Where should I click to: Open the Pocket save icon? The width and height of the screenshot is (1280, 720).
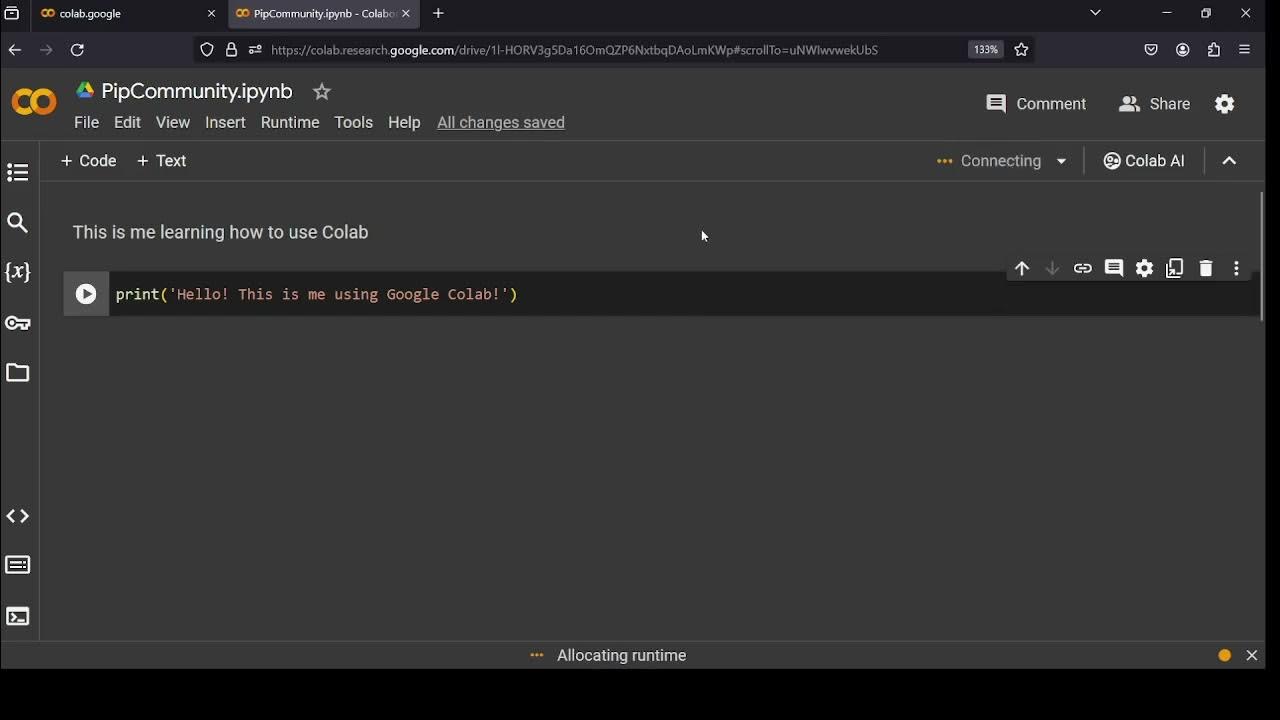click(x=1151, y=50)
